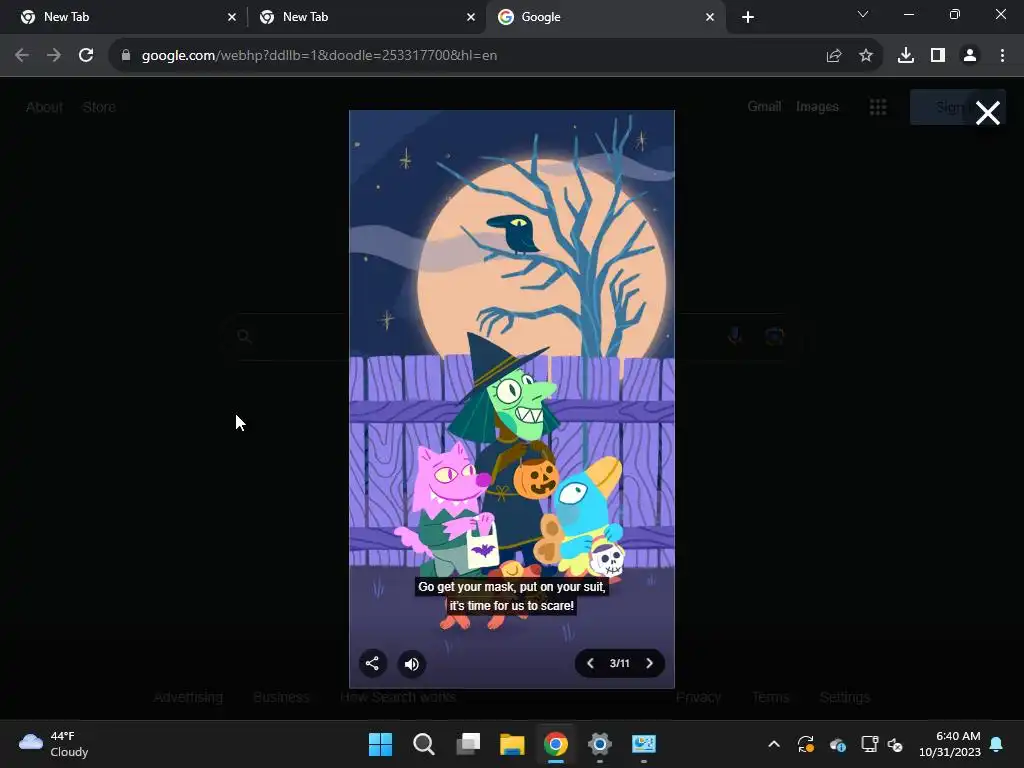Image resolution: width=1024 pixels, height=768 pixels.
Task: Open Task View on taskbar
Action: (x=468, y=744)
